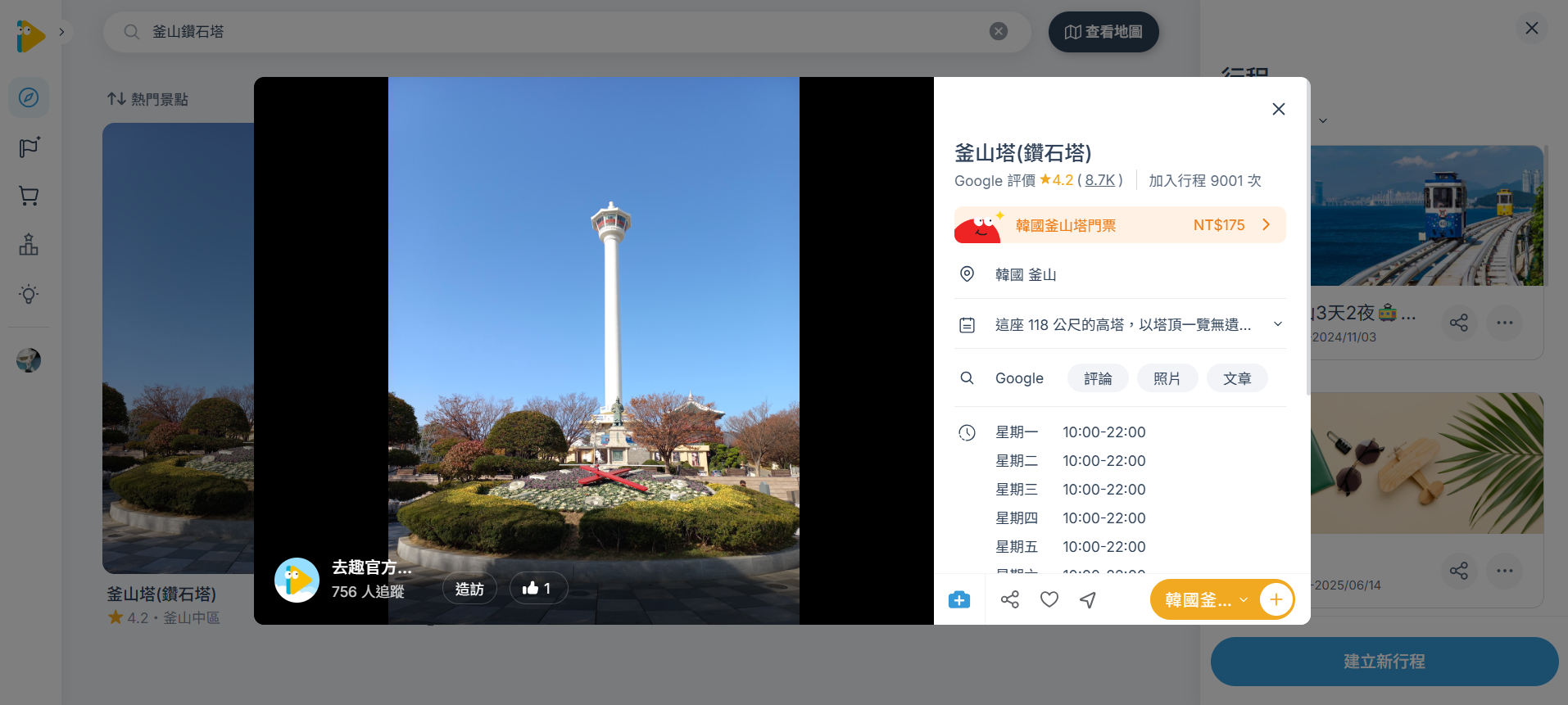Click the 韓國 釜山 location text
The width and height of the screenshot is (1568, 705).
1026,274
